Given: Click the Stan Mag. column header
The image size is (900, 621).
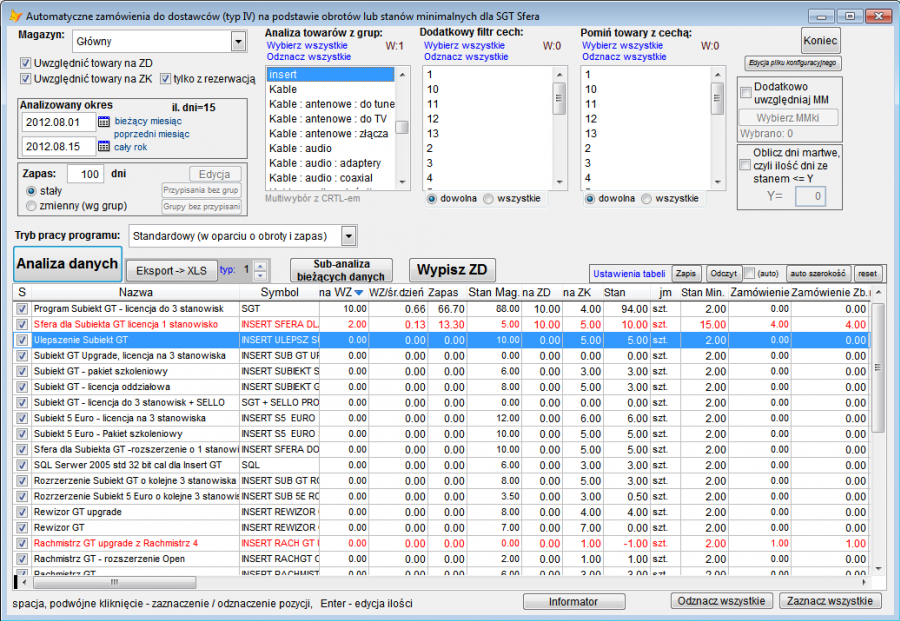Looking at the screenshot, I should pos(493,292).
